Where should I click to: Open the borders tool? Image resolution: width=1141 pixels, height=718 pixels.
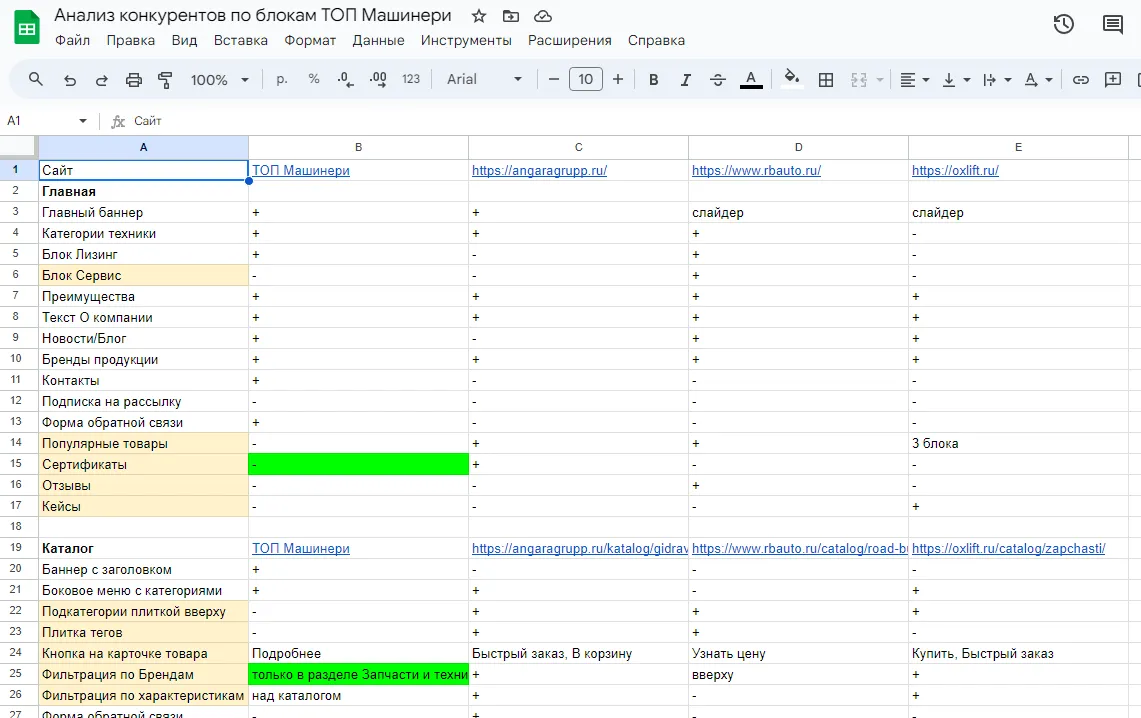(826, 79)
